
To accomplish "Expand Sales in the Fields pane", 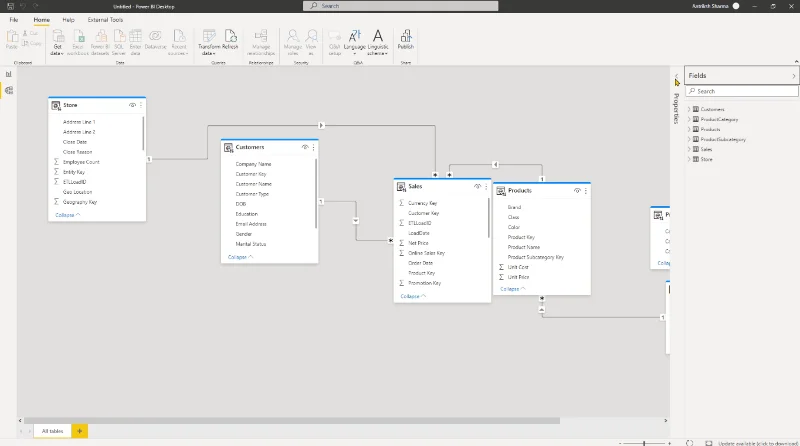I will (x=689, y=149).
